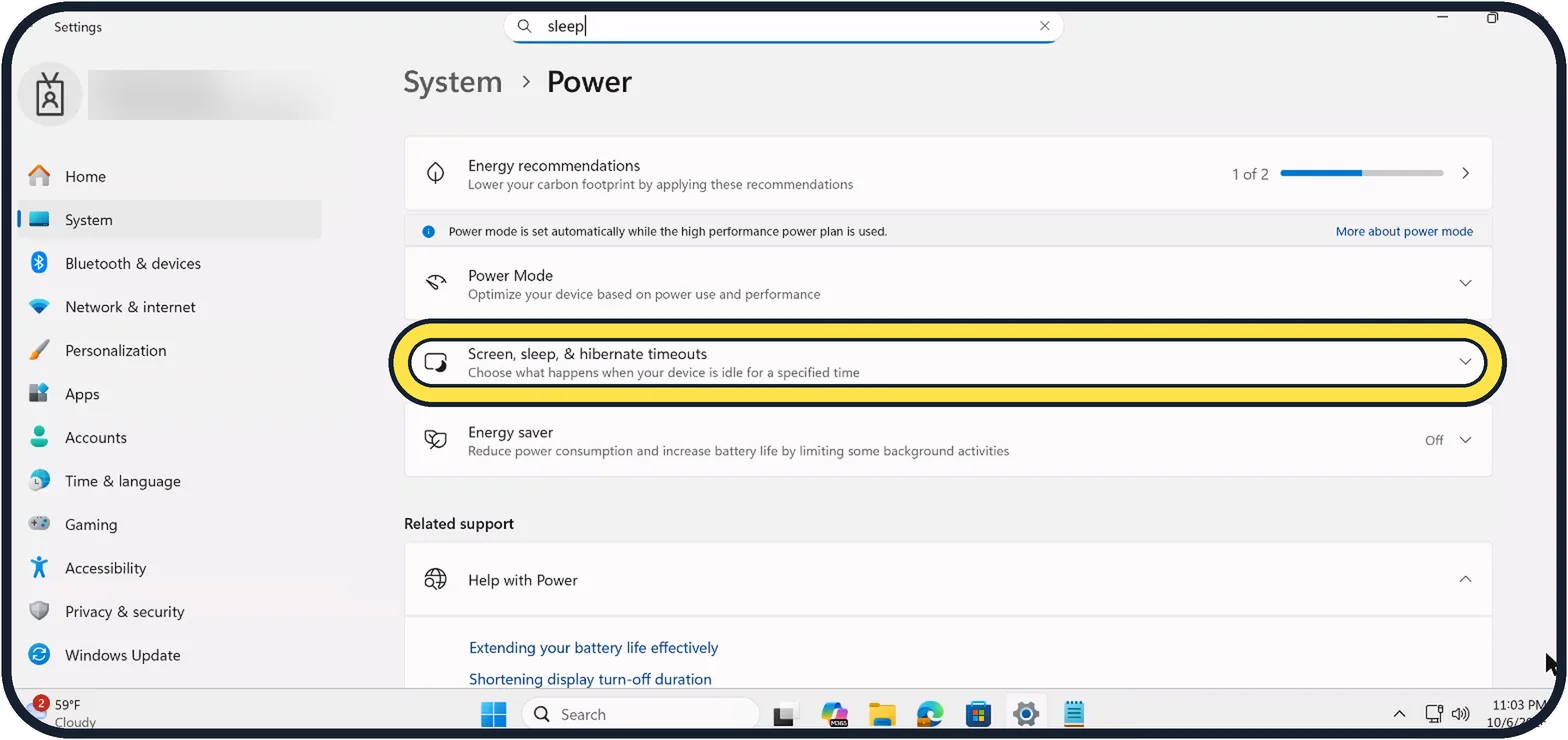Viewport: 1568px width, 740px height.
Task: Click the taskbar volume icon
Action: 1460,714
